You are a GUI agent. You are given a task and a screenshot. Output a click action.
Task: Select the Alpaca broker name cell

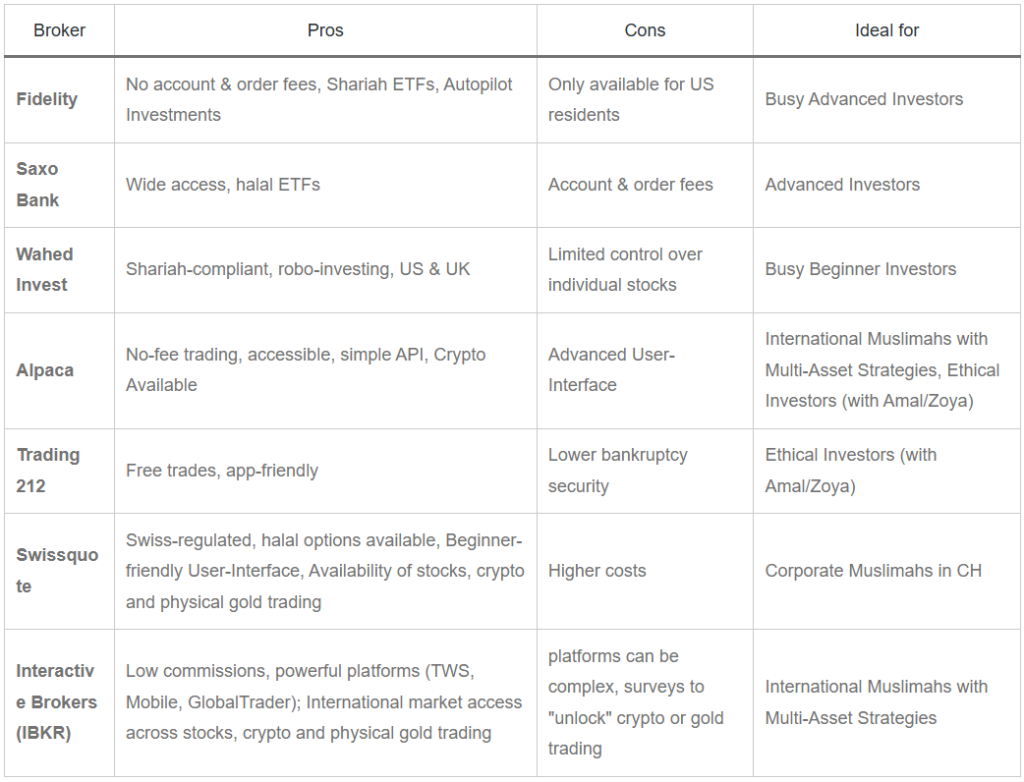(x=59, y=370)
